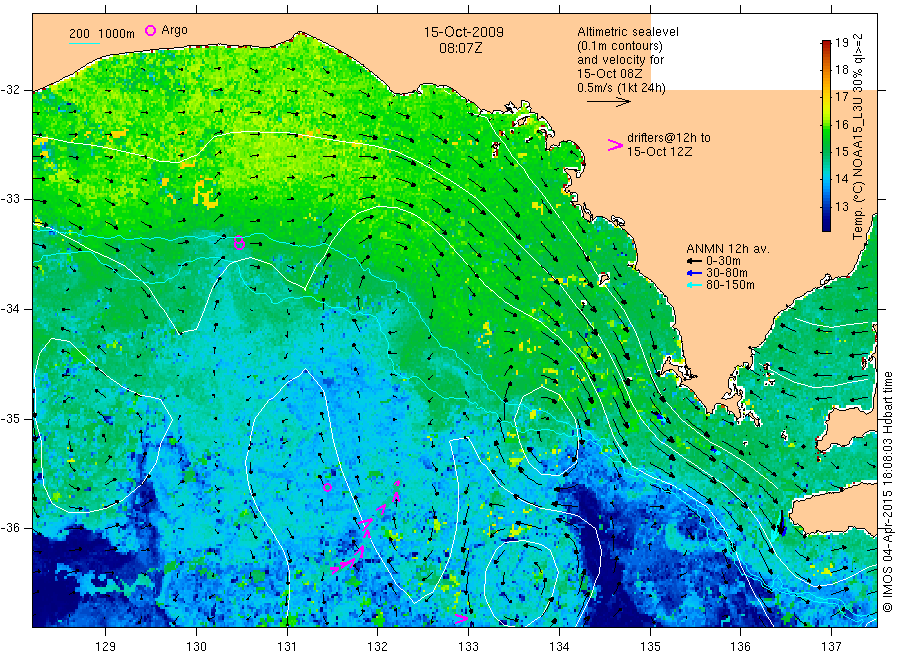This screenshot has width=900, height=660.
Task: Click the magenta drifters arrowhead legend symbol
Action: point(615,145)
